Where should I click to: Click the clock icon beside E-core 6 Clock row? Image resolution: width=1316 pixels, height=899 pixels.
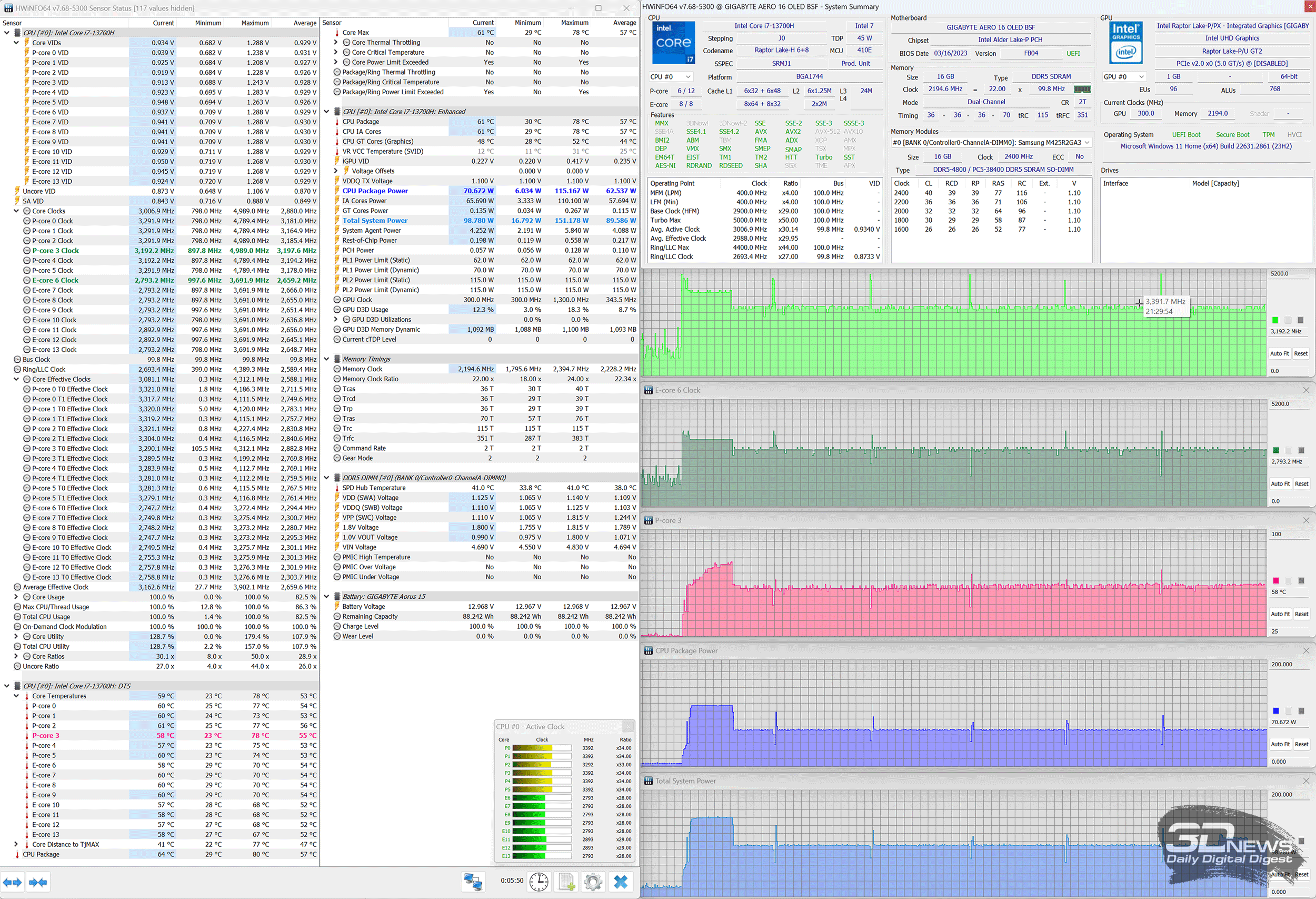(x=27, y=280)
